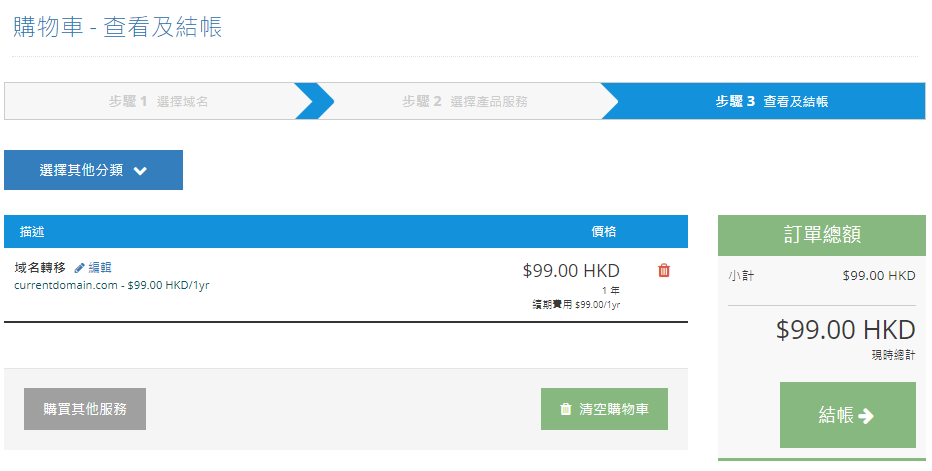Open the 編輯 link for the domain transfer
The image size is (932, 471).
(x=100, y=268)
